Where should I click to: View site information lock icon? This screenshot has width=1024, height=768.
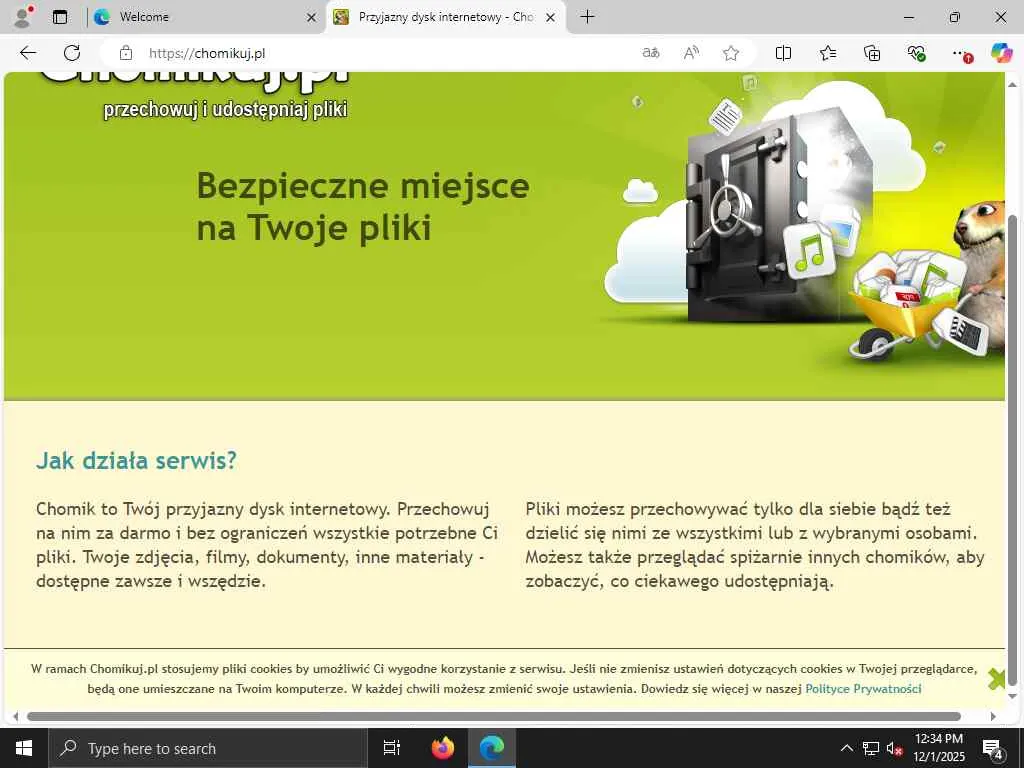pos(126,53)
